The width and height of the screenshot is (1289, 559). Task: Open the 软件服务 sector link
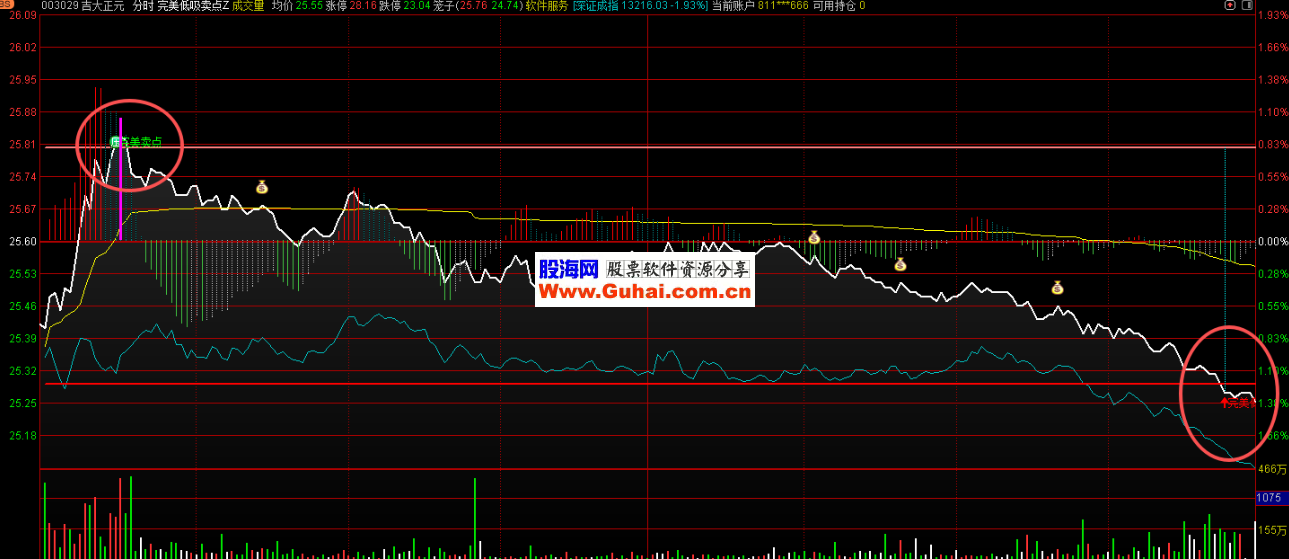(546, 6)
